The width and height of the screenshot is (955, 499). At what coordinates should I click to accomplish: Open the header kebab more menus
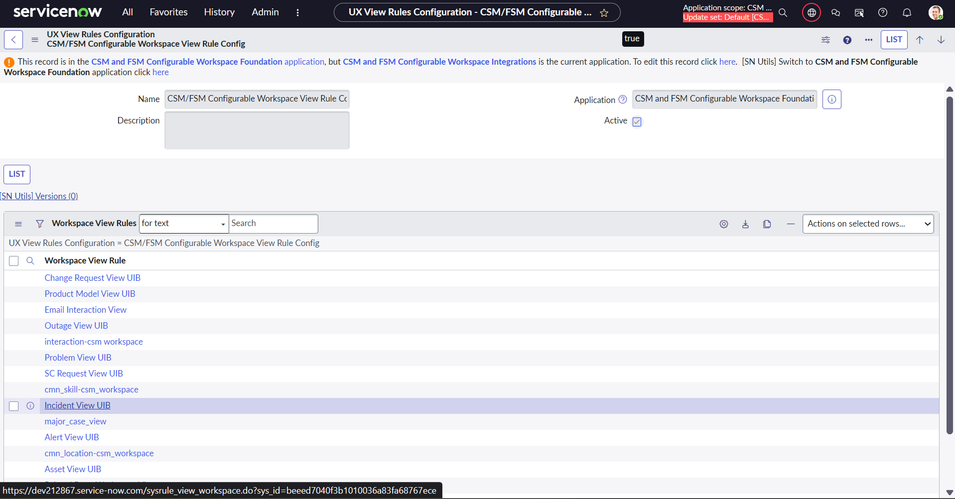tap(297, 12)
